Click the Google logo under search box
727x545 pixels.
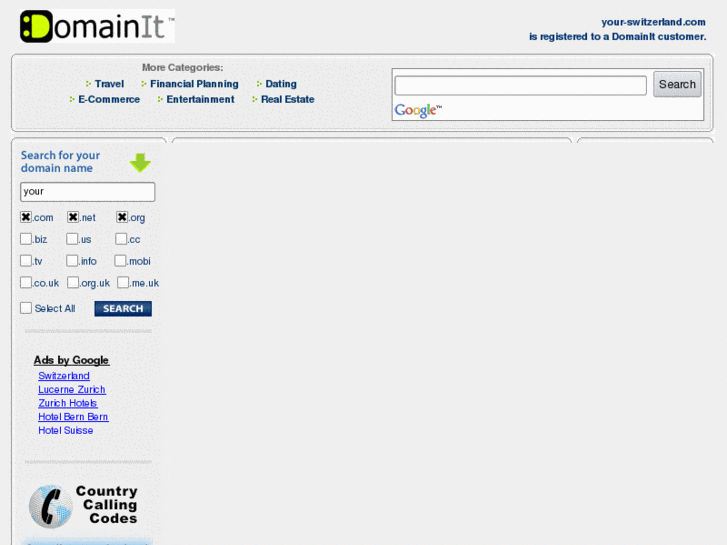tap(418, 110)
